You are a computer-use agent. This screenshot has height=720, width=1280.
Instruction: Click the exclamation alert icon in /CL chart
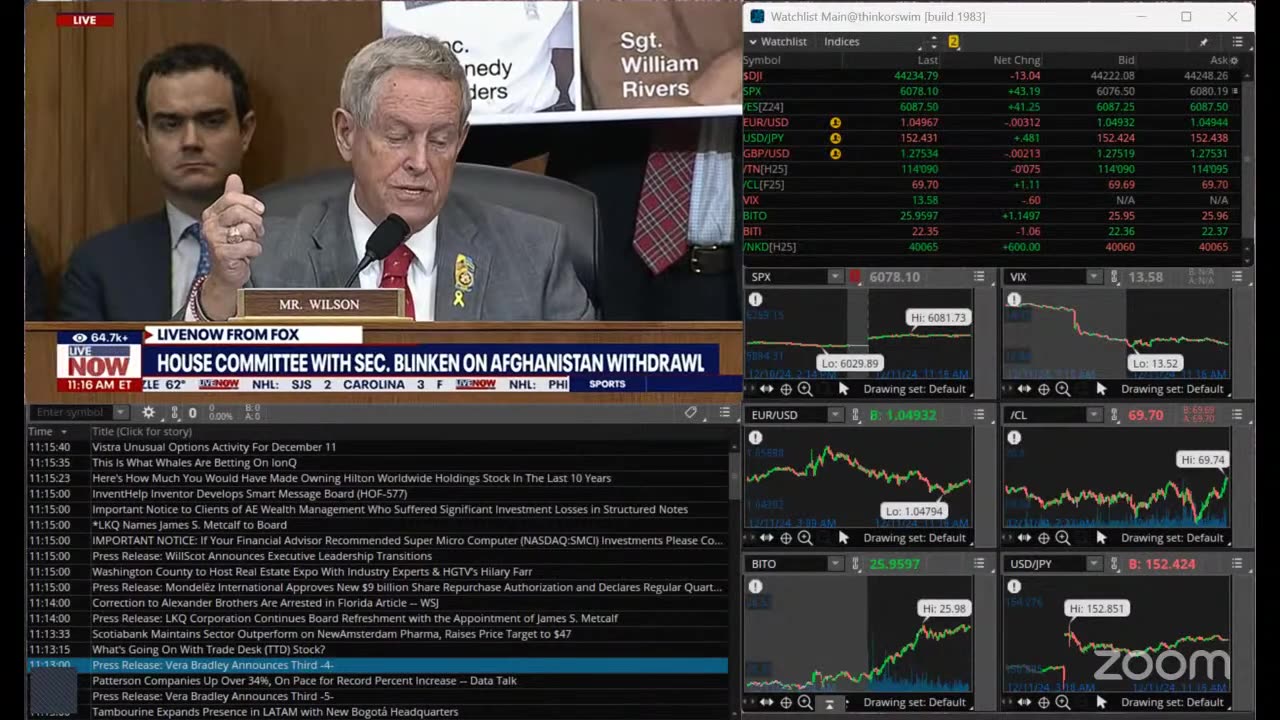pyautogui.click(x=1014, y=438)
